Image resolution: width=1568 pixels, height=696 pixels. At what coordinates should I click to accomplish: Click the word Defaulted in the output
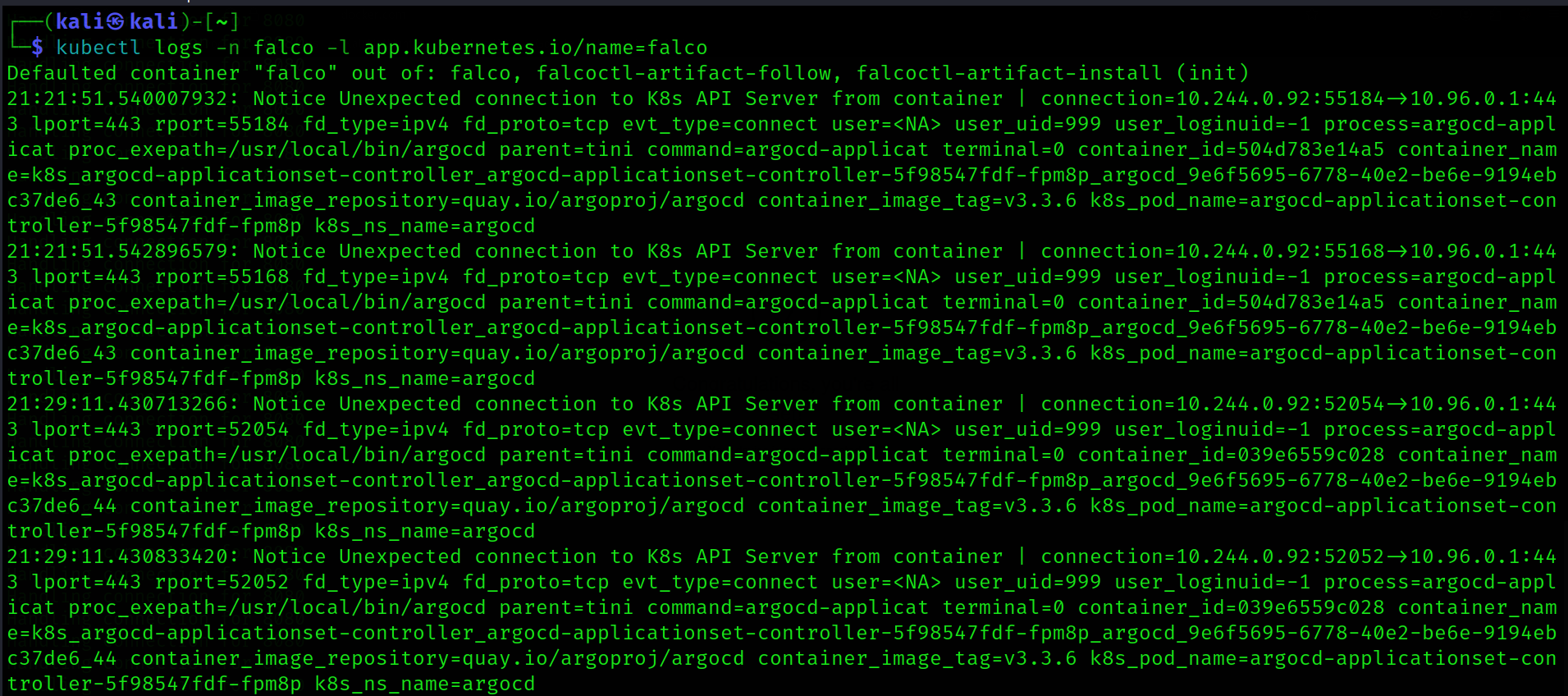pos(62,73)
